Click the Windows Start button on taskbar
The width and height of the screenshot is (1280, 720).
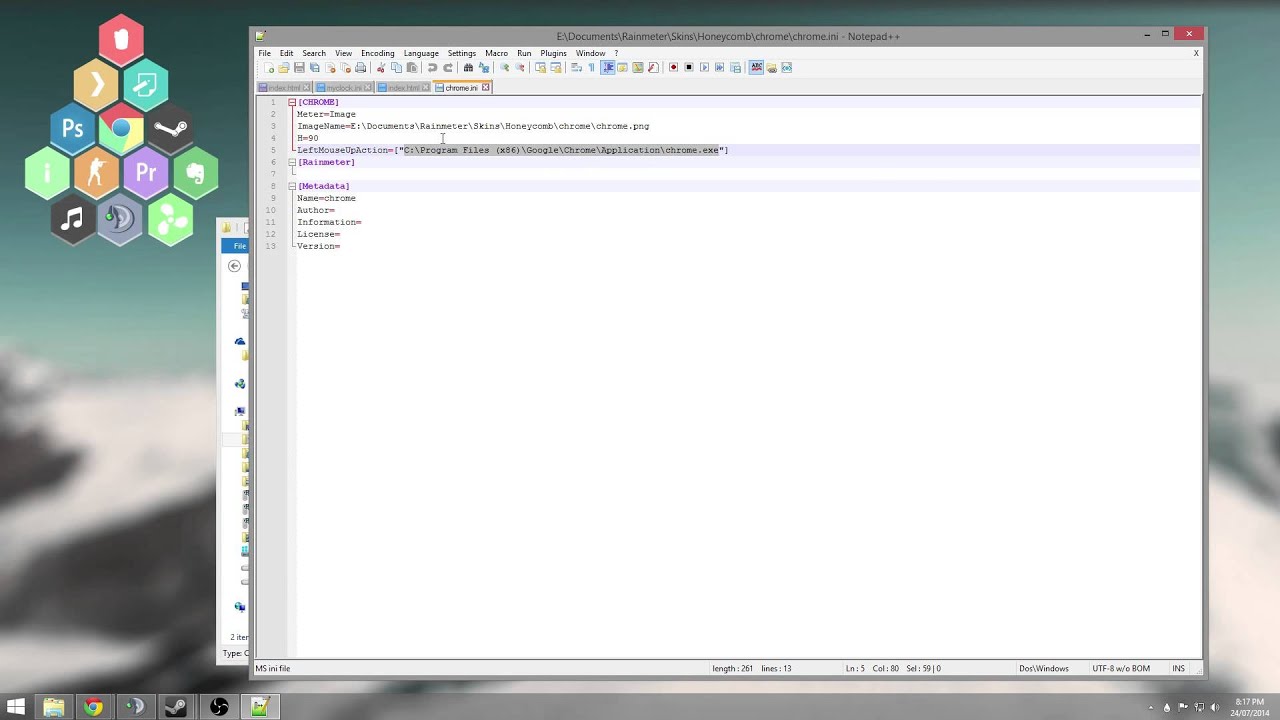click(16, 707)
